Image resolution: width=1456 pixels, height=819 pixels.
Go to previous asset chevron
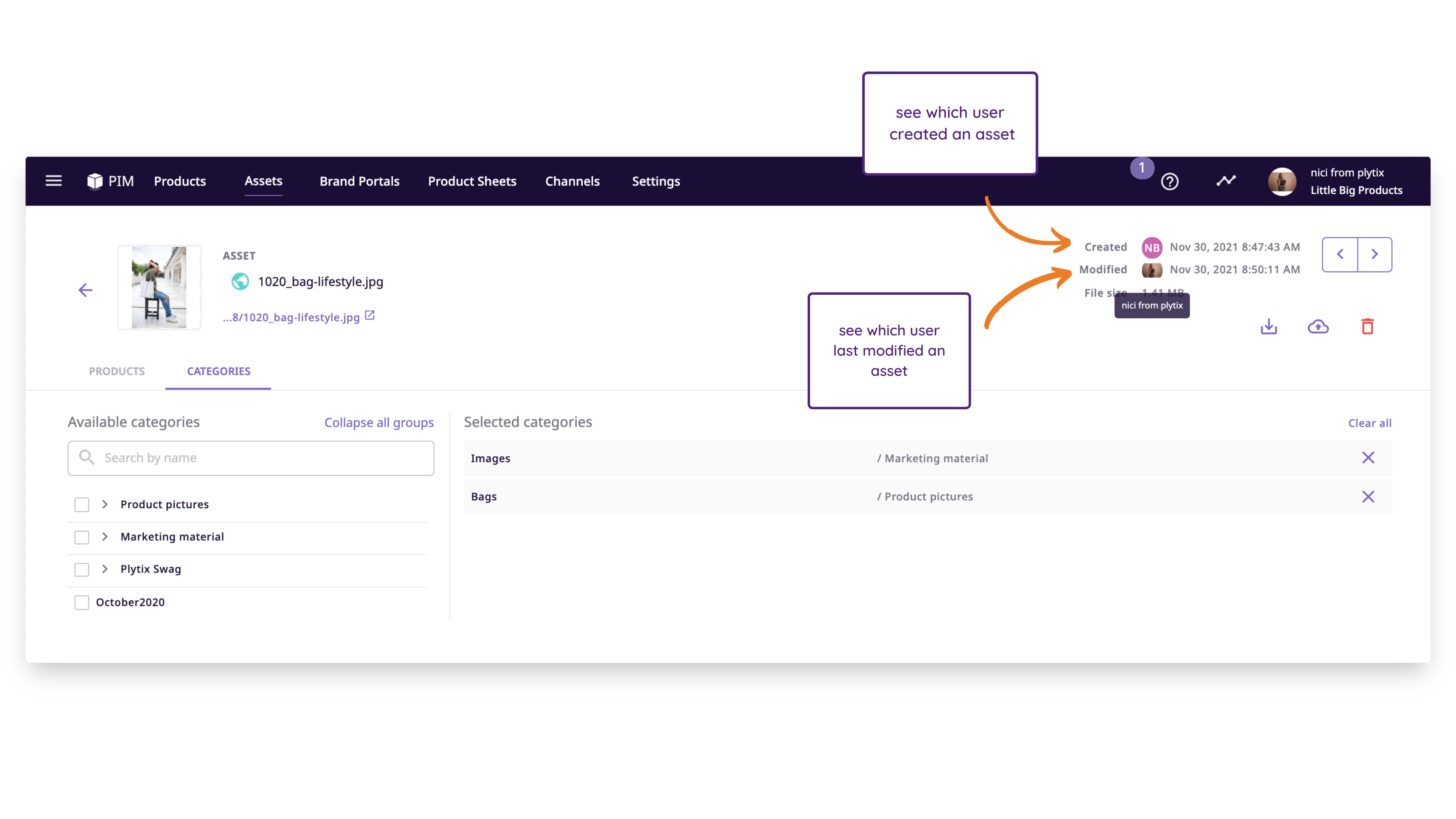(1340, 254)
